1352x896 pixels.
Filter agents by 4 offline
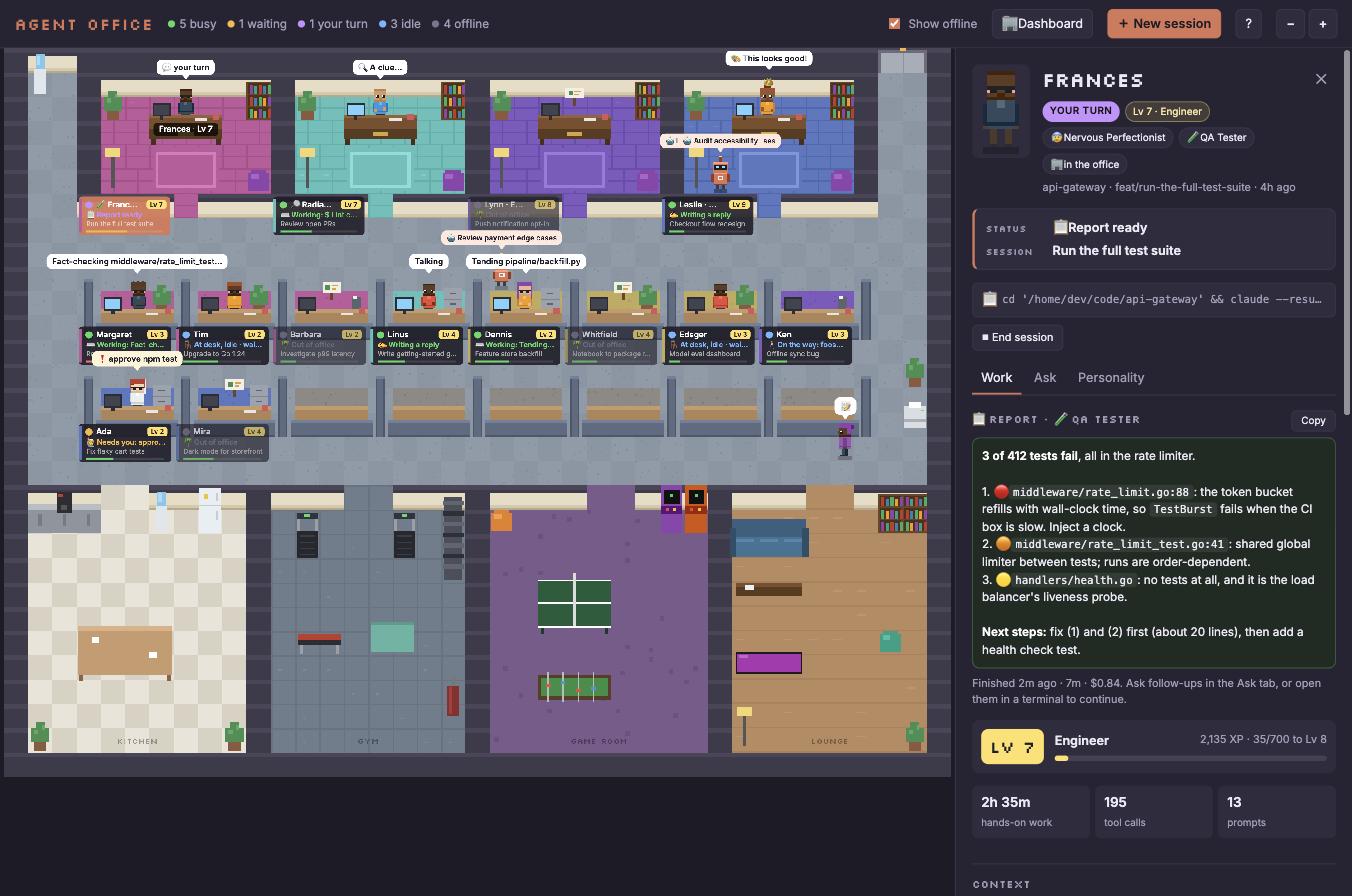(460, 24)
